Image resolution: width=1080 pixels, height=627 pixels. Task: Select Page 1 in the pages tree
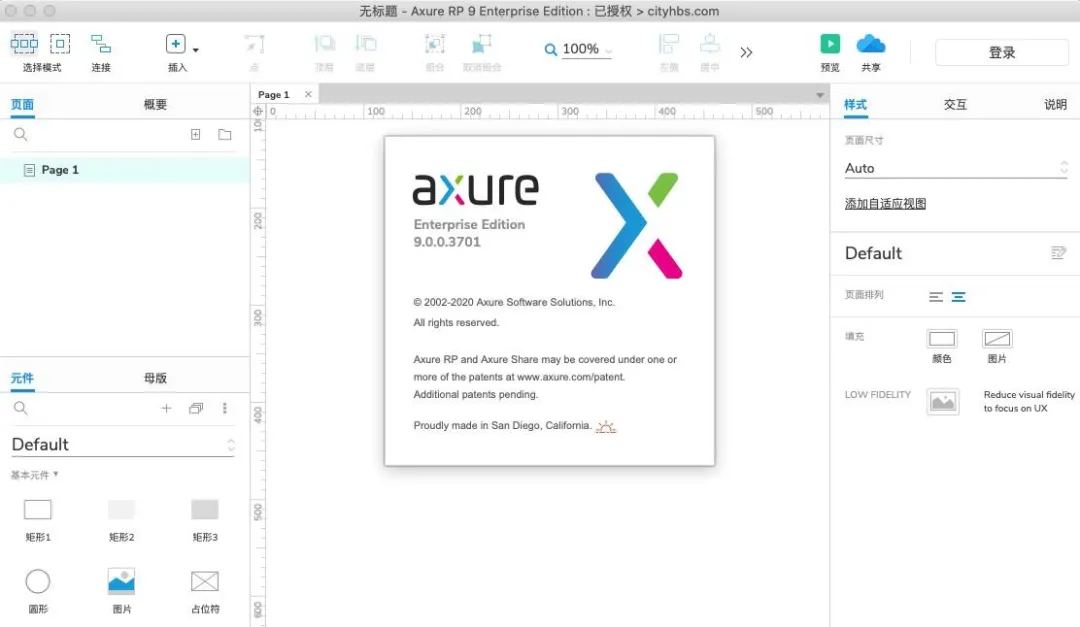pyautogui.click(x=125, y=169)
